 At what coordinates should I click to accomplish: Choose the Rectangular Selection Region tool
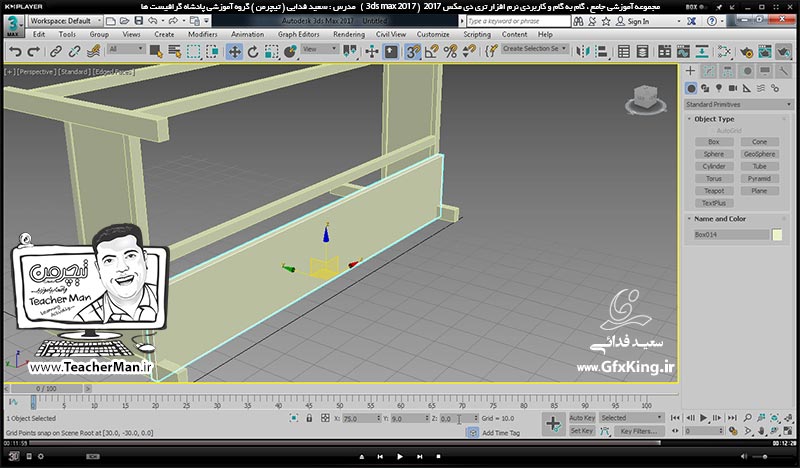coord(193,52)
